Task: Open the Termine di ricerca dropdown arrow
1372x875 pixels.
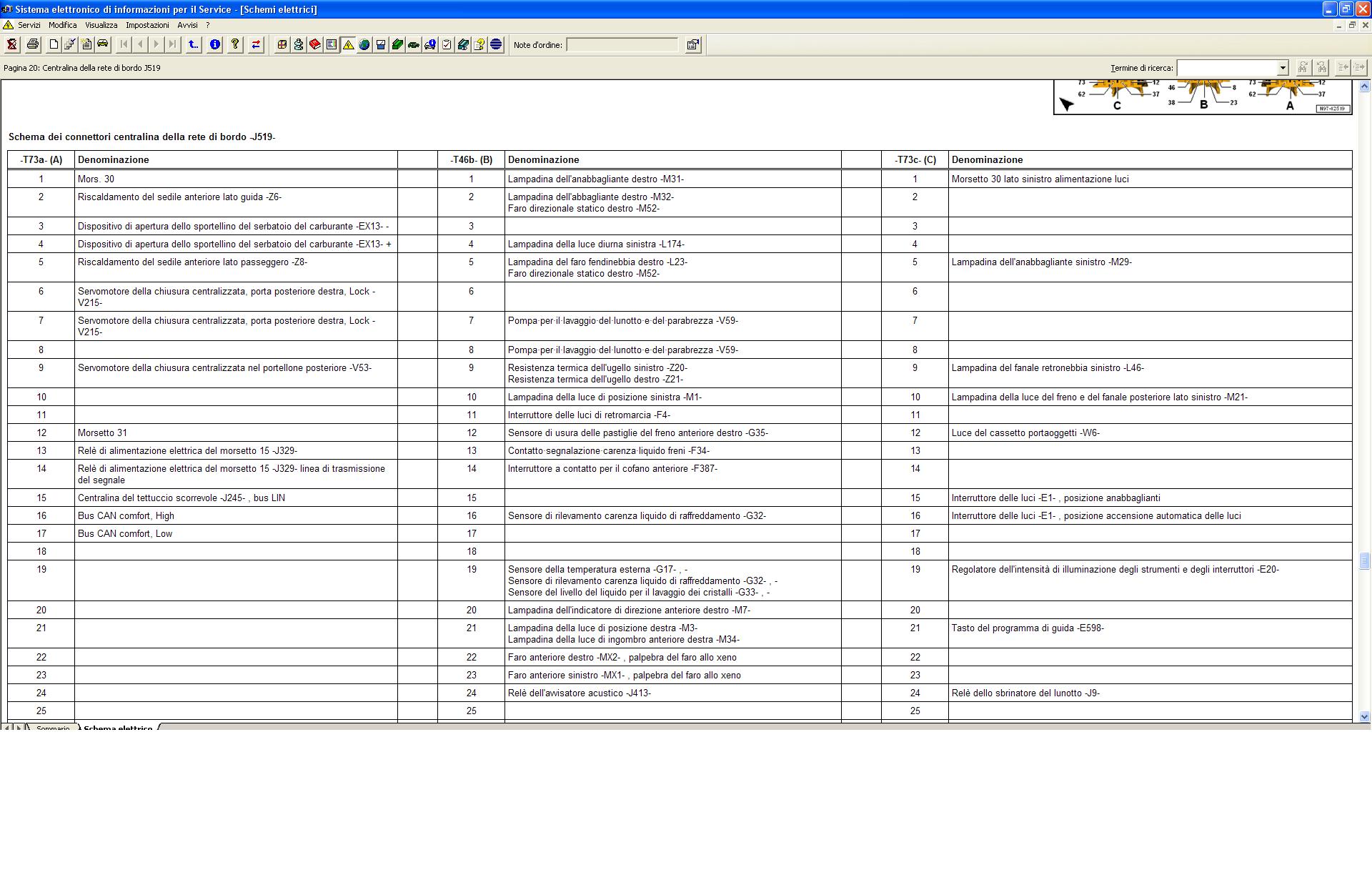Action: point(1283,68)
